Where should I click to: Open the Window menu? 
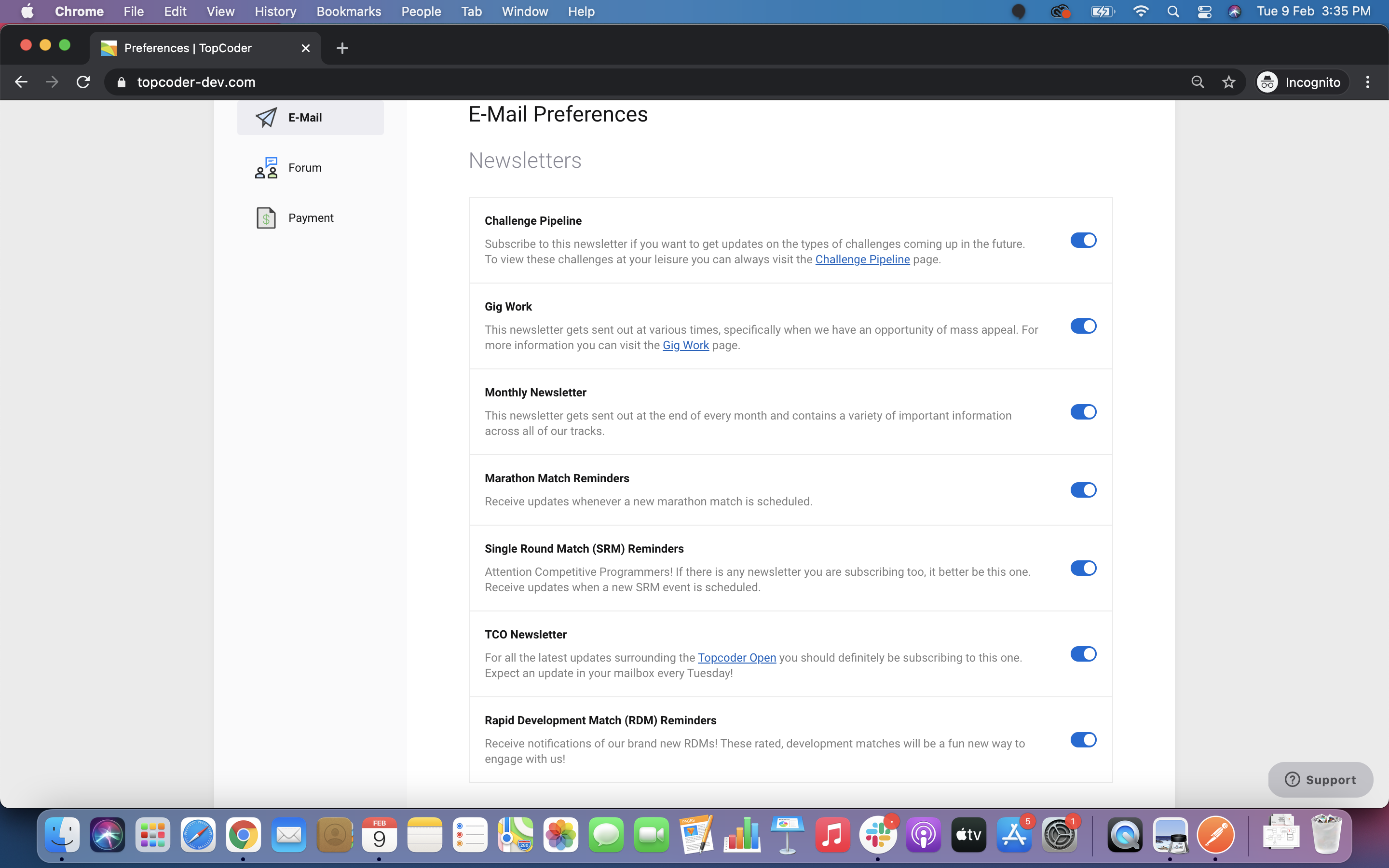point(525,12)
